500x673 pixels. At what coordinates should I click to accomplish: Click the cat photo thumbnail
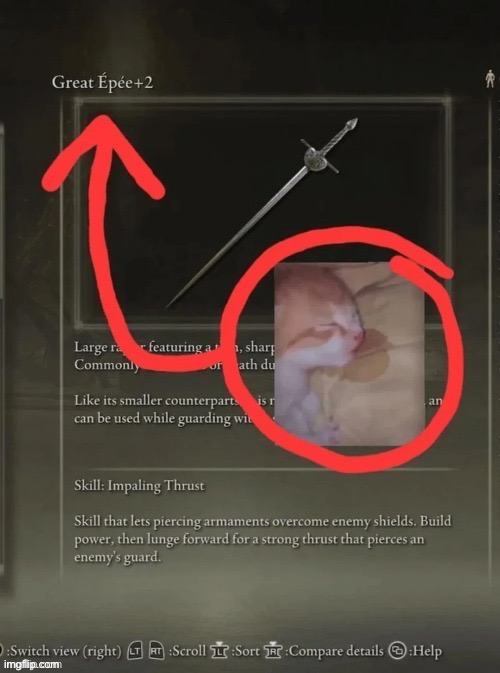(x=349, y=354)
